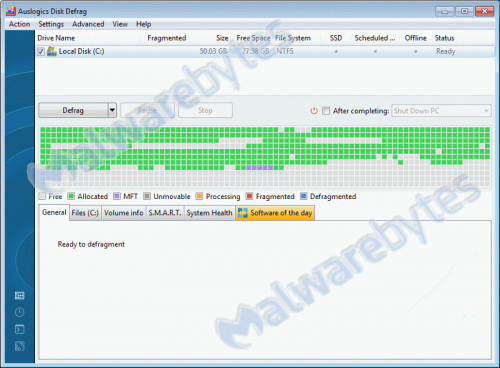Viewport: 500px width, 368px height.
Task: Click the Auslogics app icon in title bar
Action: tap(11, 11)
